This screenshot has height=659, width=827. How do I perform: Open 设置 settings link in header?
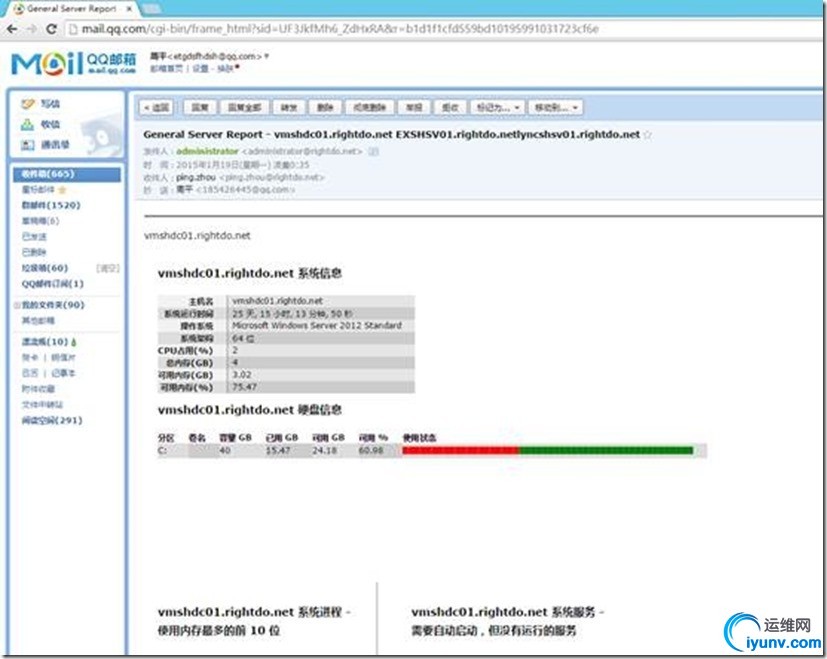200,69
